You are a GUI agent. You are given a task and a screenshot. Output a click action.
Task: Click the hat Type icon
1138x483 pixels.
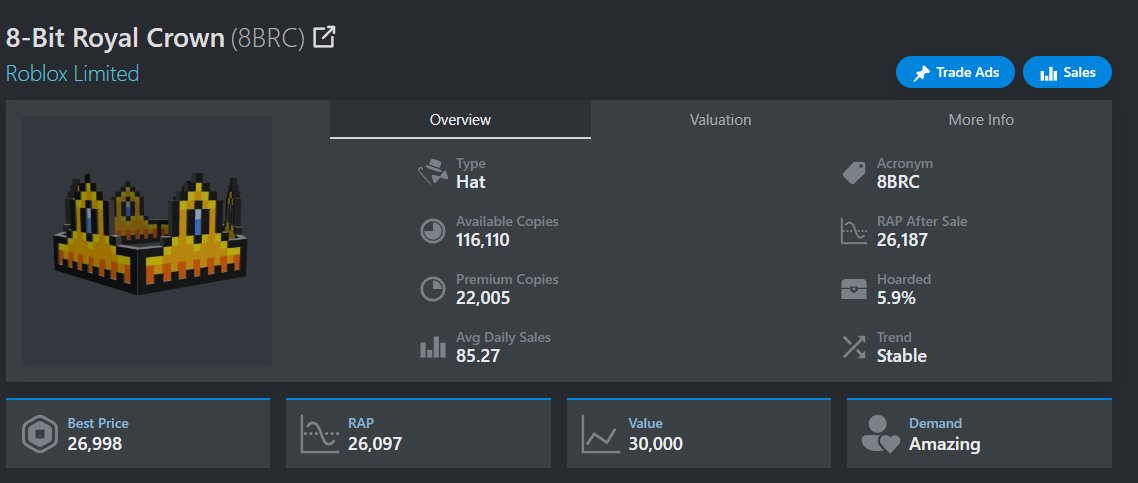pos(432,173)
